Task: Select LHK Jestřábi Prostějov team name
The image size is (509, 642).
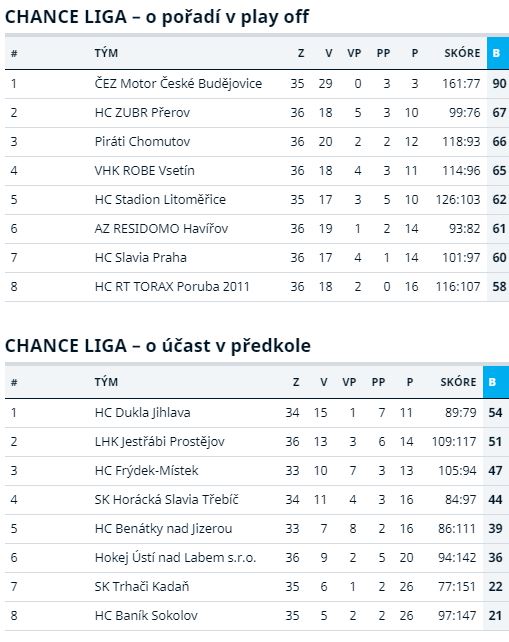Action: [159, 442]
